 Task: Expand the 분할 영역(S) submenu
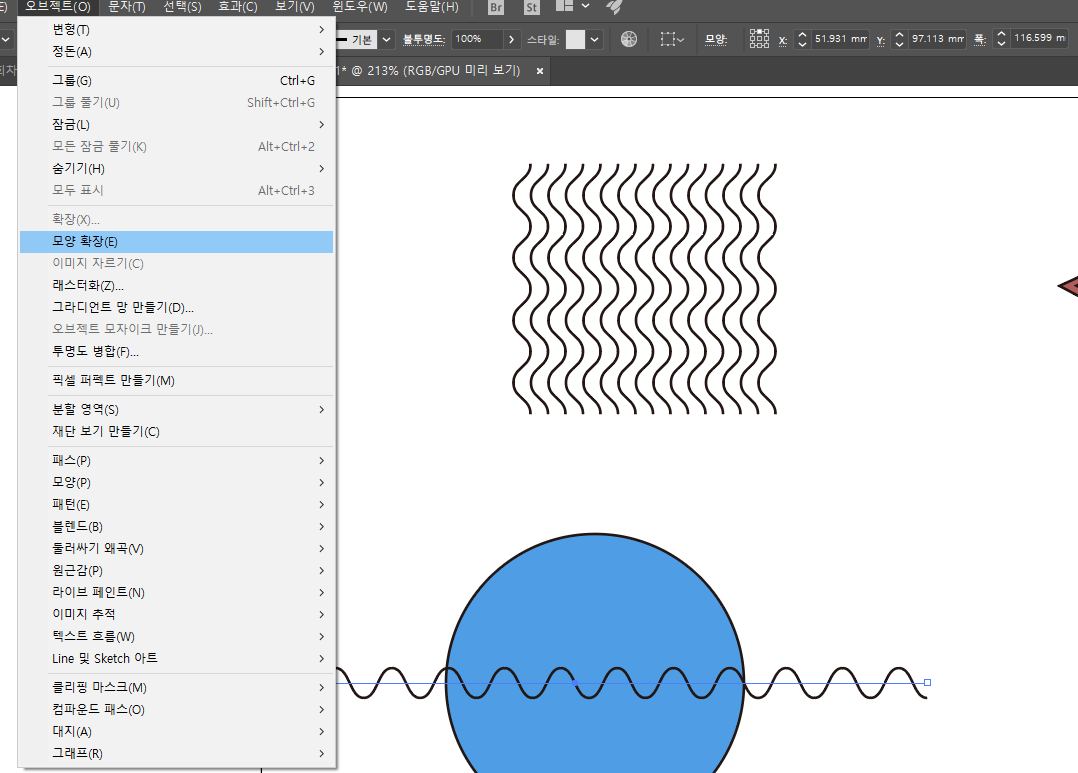pos(177,409)
